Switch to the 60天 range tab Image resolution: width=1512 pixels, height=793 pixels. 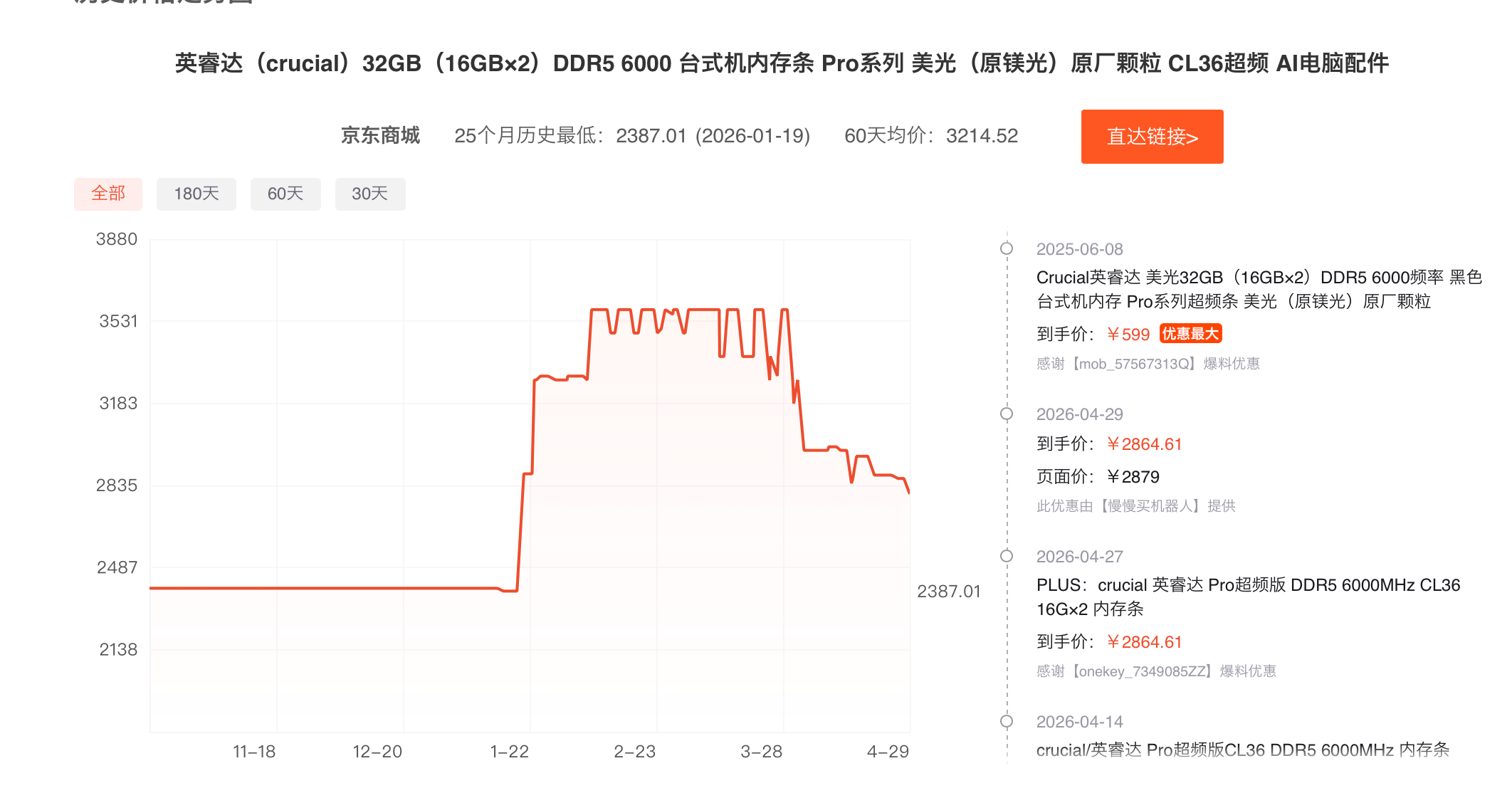pos(285,194)
